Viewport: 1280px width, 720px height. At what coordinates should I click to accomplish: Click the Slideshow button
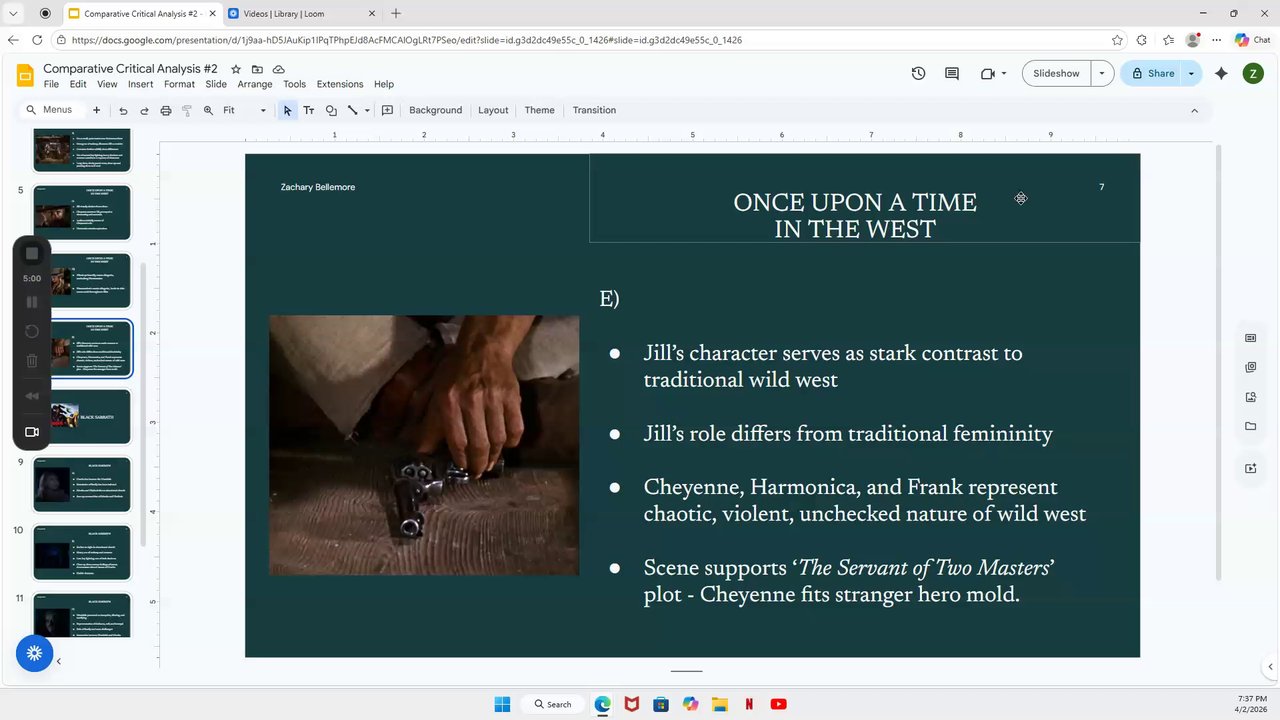coord(1056,73)
